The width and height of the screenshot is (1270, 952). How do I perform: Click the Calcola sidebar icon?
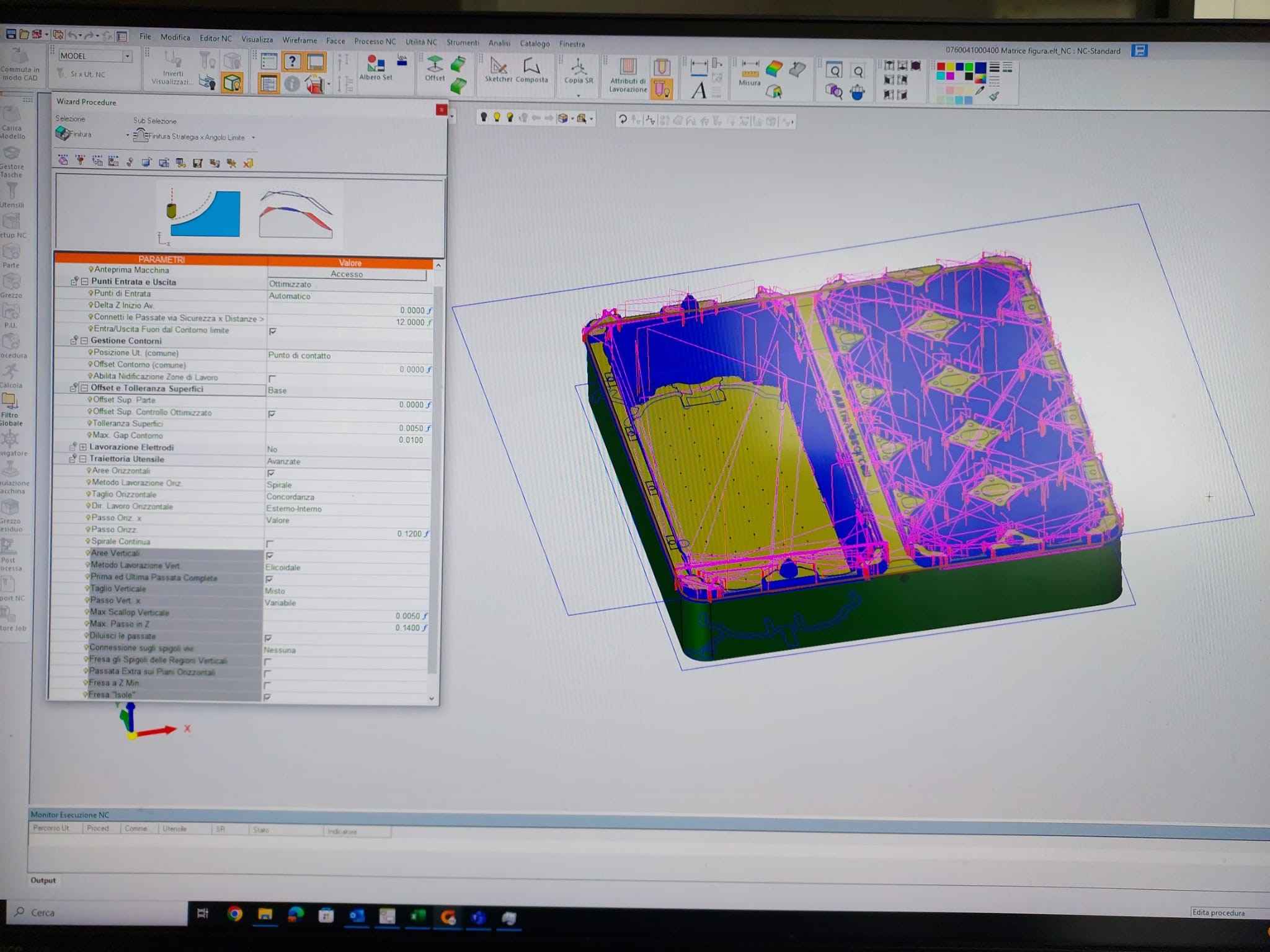[11, 376]
